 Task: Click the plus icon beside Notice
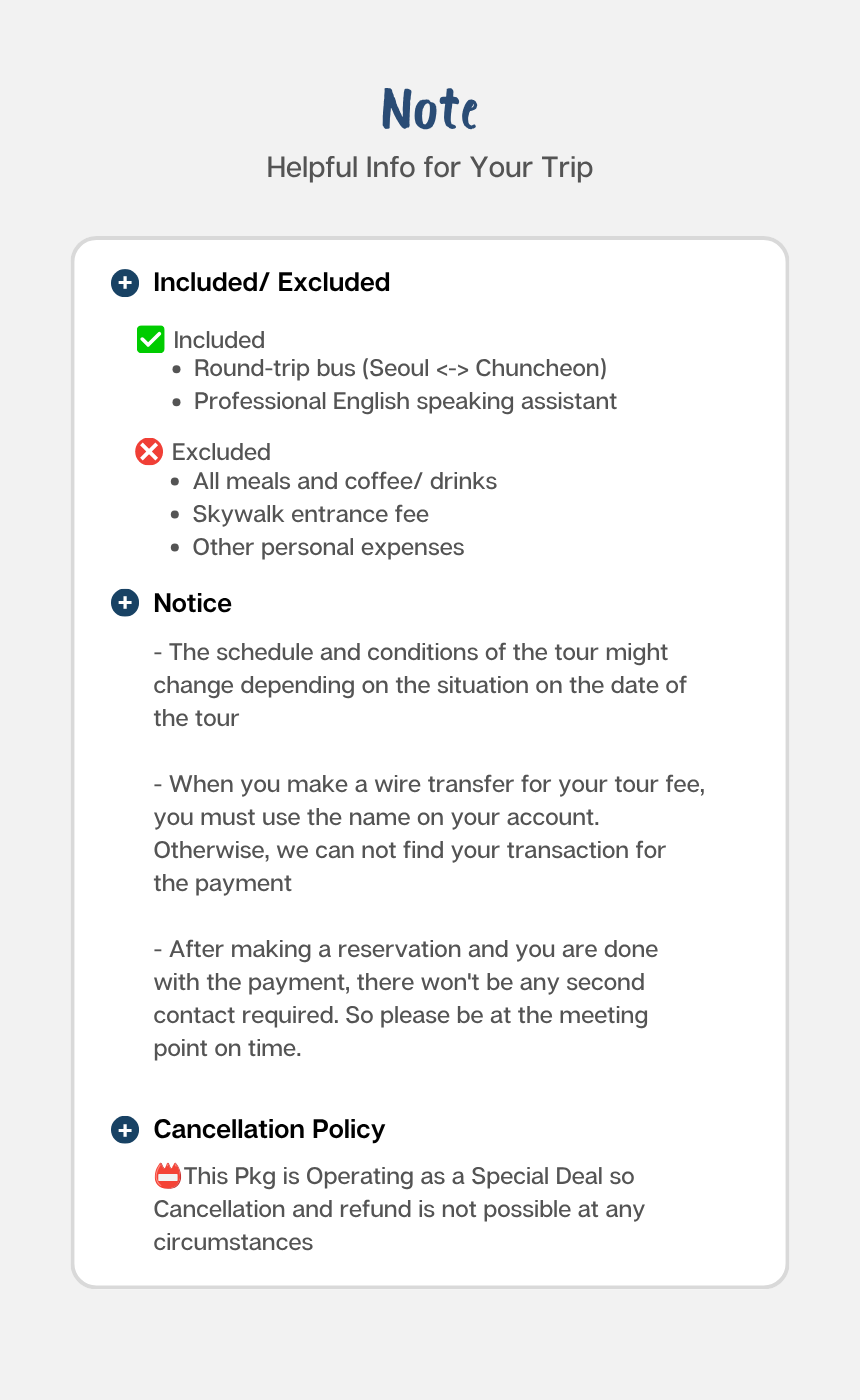[x=125, y=603]
